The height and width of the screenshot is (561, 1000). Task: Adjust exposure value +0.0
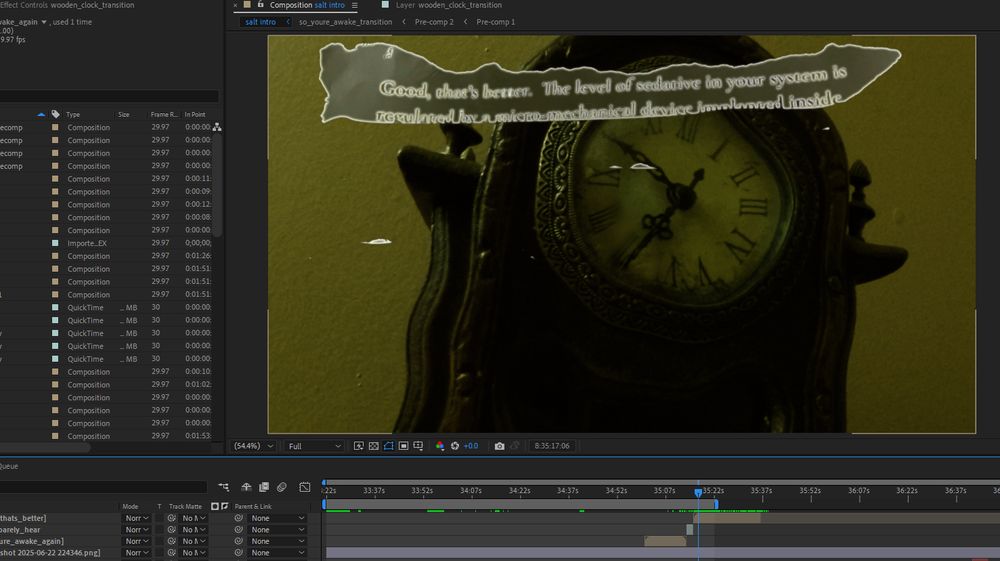click(471, 446)
